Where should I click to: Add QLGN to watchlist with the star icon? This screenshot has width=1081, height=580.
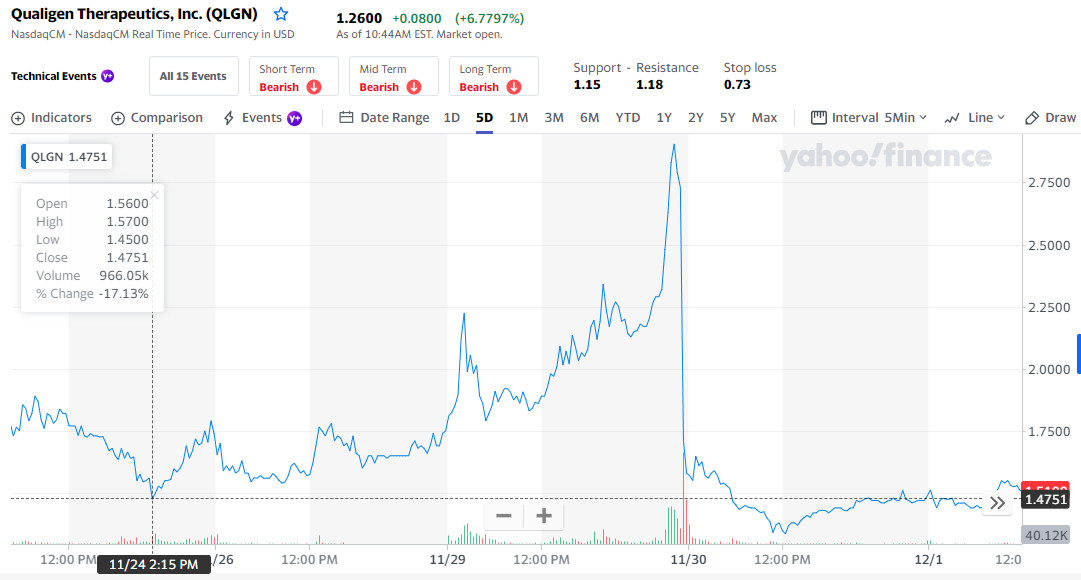coord(281,14)
